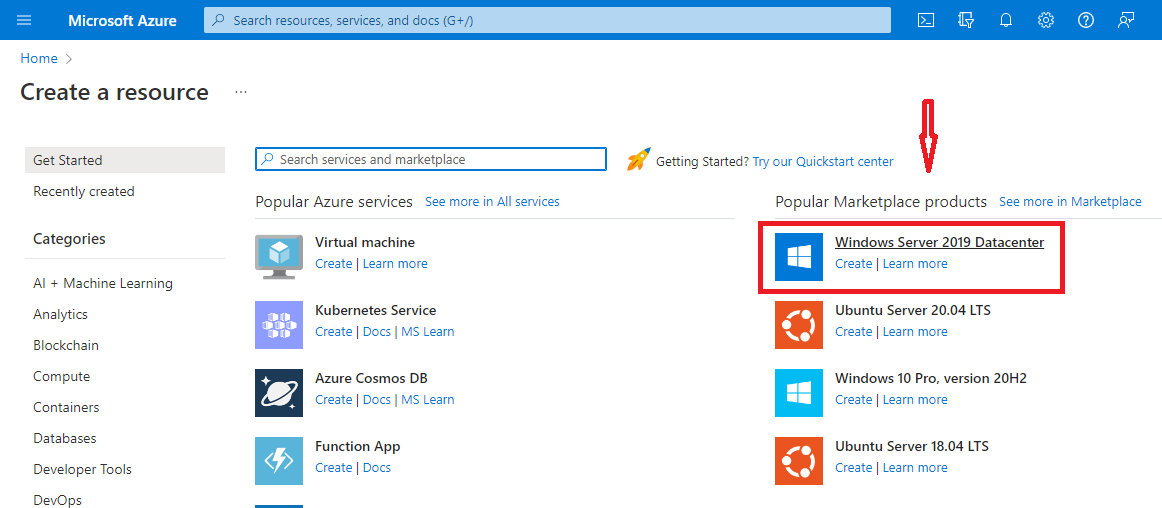1162x508 pixels.
Task: Click Create under Ubuntu Server 20.04 LTS
Action: (x=854, y=332)
